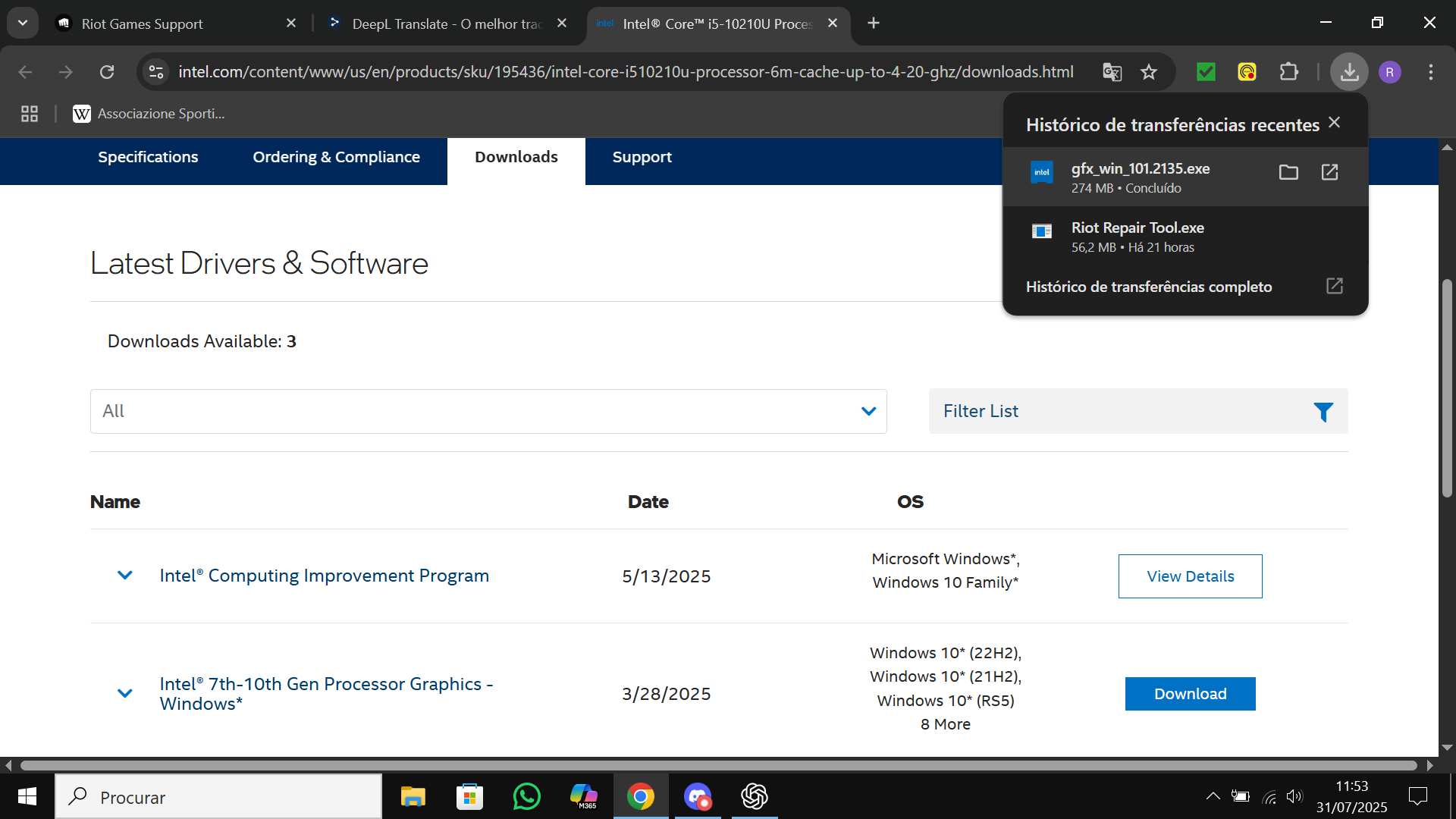The height and width of the screenshot is (819, 1456).
Task: Click the gfx_win_101.2135.exe file name
Action: click(x=1140, y=168)
